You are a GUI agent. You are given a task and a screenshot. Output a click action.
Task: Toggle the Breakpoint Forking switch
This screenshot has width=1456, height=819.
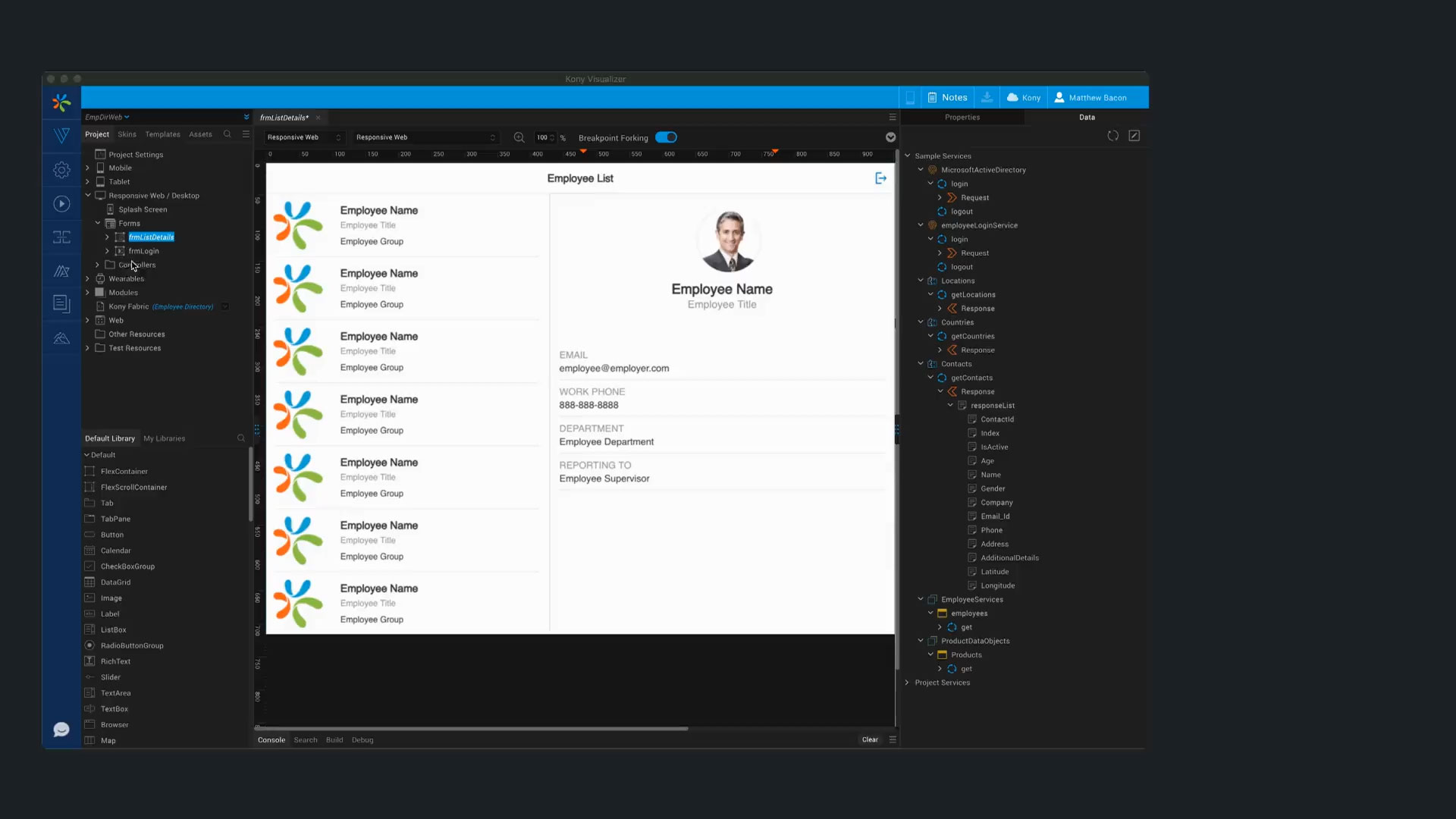[666, 138]
